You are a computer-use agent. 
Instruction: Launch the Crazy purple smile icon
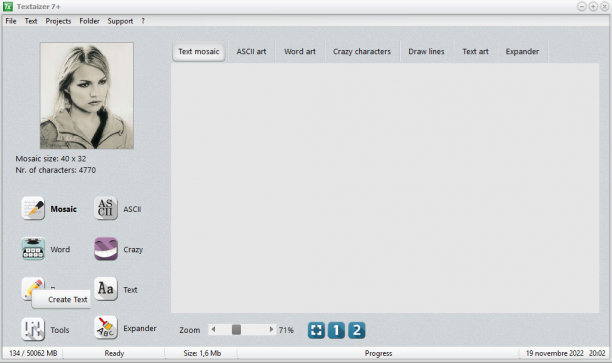[x=106, y=249]
